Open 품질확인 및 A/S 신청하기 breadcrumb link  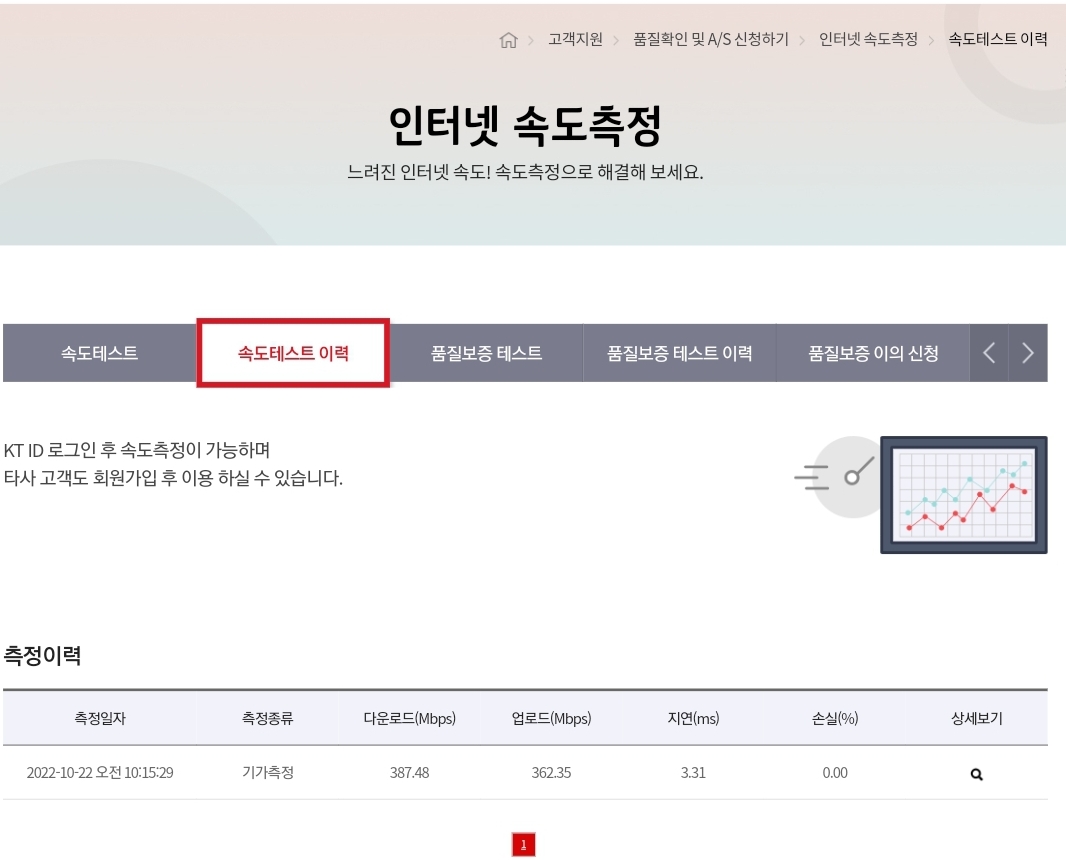(x=710, y=39)
